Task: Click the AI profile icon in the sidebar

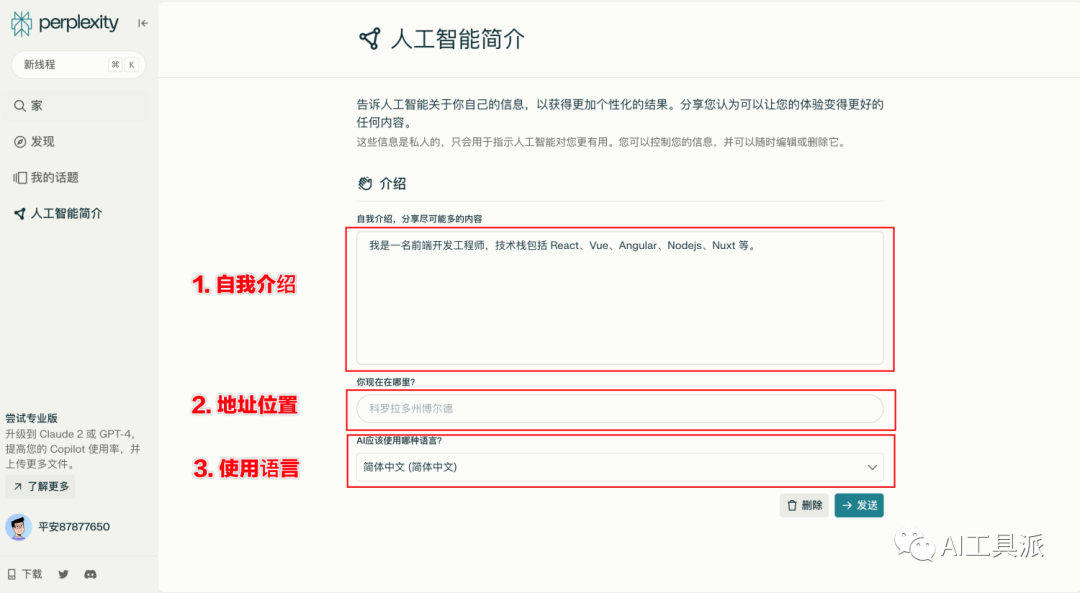Action: click(20, 214)
